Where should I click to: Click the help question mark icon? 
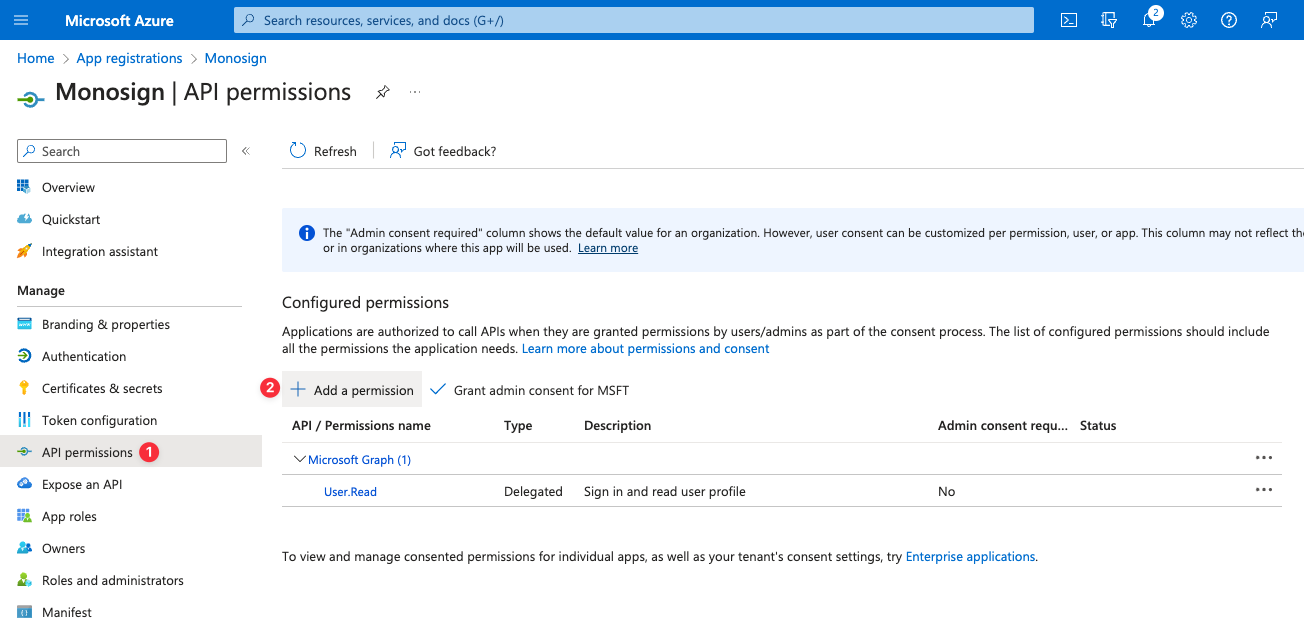(1229, 20)
